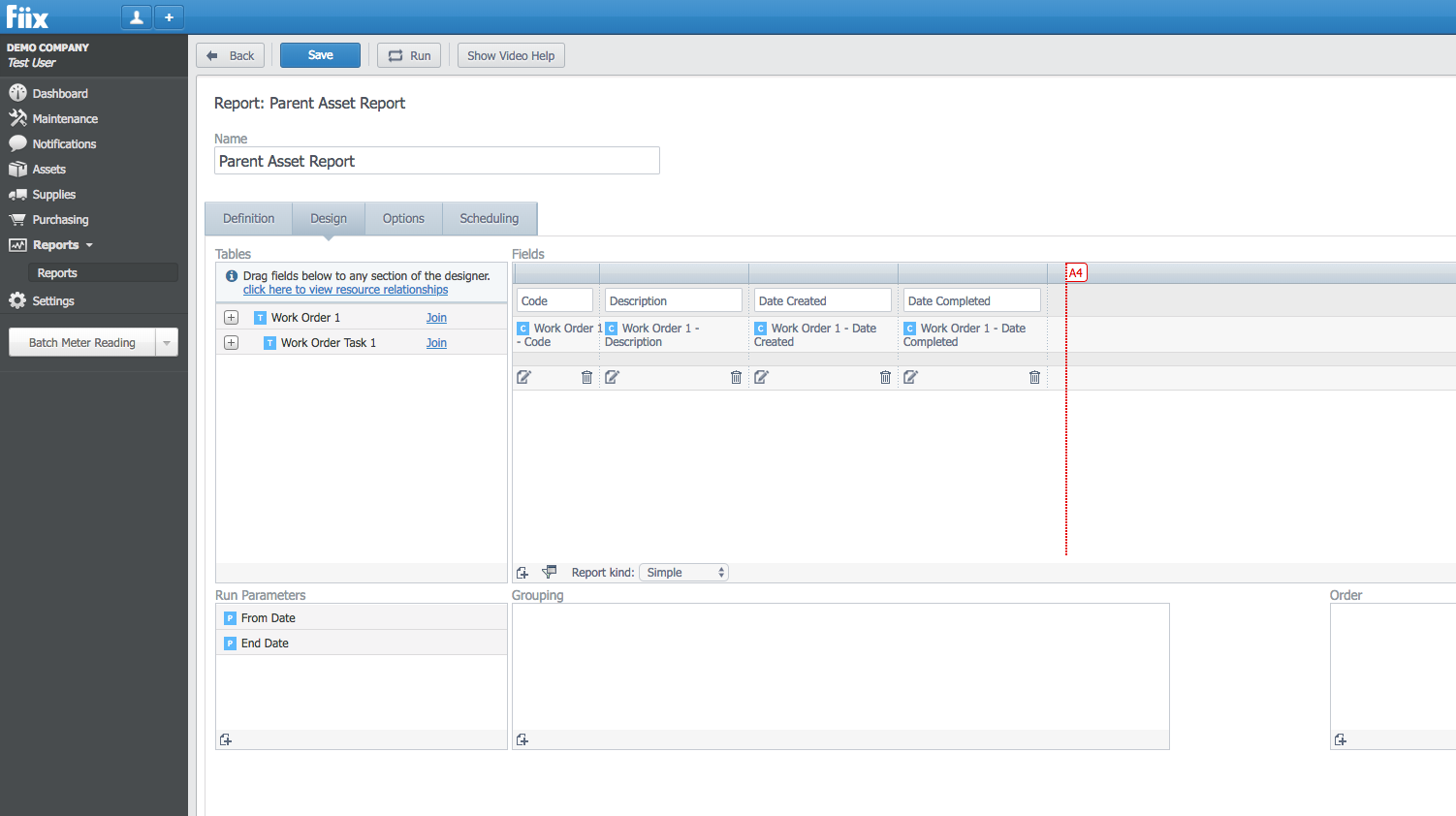Edit the Description column
The width and height of the screenshot is (1456, 816).
click(612, 377)
